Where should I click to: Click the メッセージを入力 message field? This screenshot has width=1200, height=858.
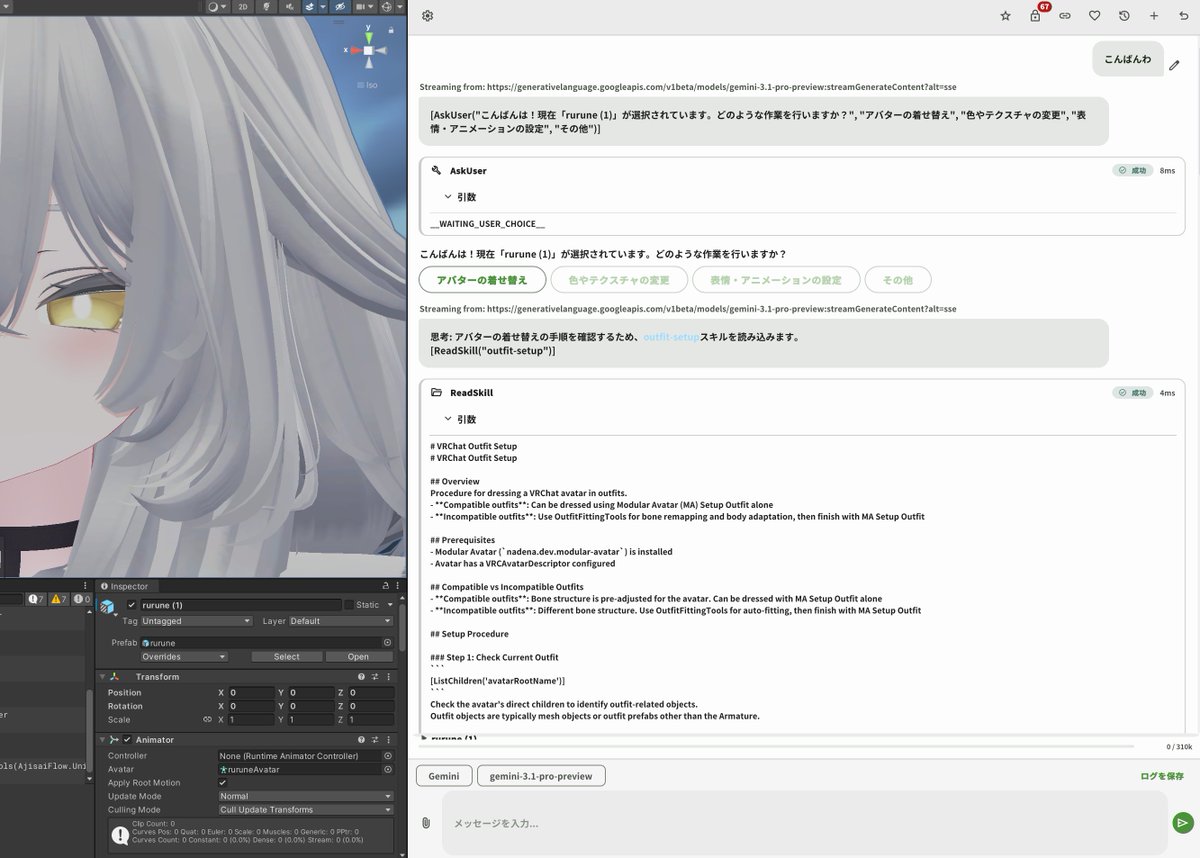[x=805, y=823]
